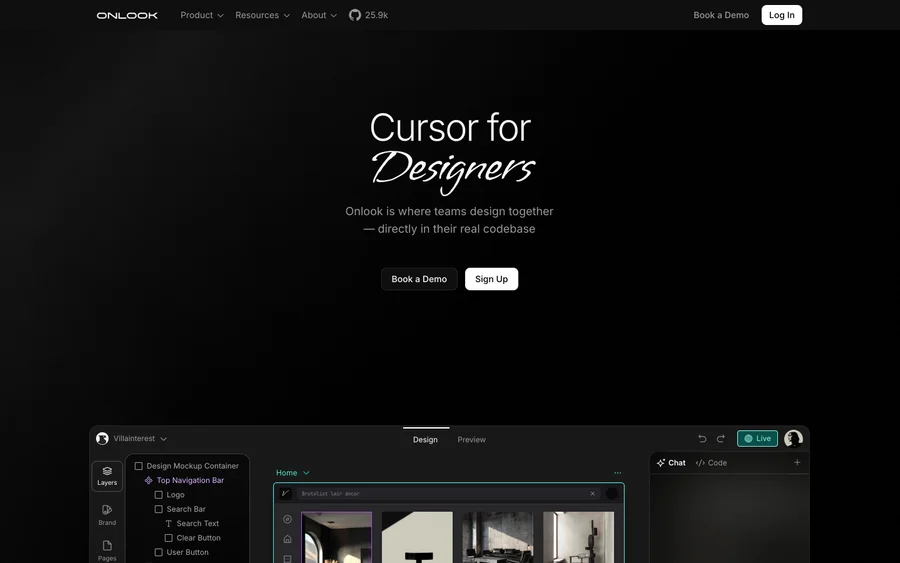Switch to the Design tab
900x563 pixels.
point(425,440)
